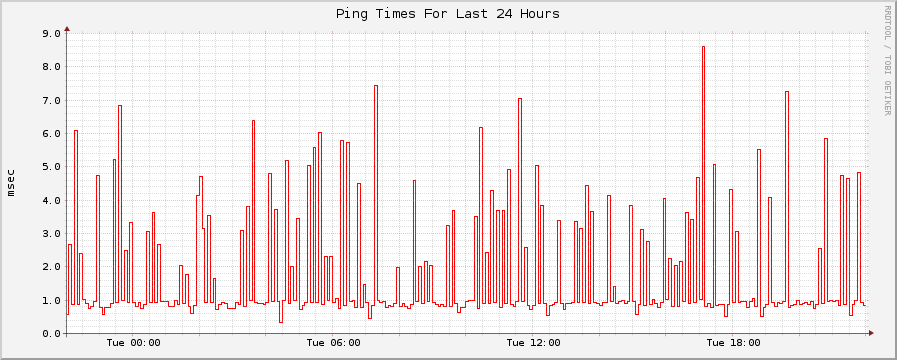Click the 6.0 y-axis value
The height and width of the screenshot is (360, 897).
point(51,133)
